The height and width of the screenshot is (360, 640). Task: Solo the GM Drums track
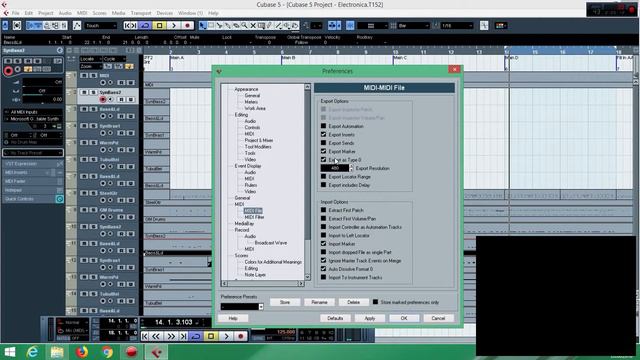(x=93, y=210)
